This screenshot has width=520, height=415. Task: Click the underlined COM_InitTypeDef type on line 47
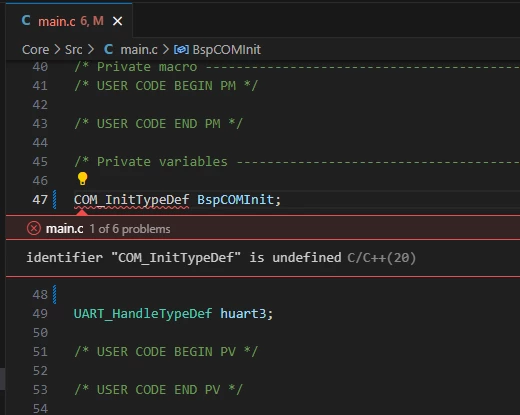pos(131,200)
